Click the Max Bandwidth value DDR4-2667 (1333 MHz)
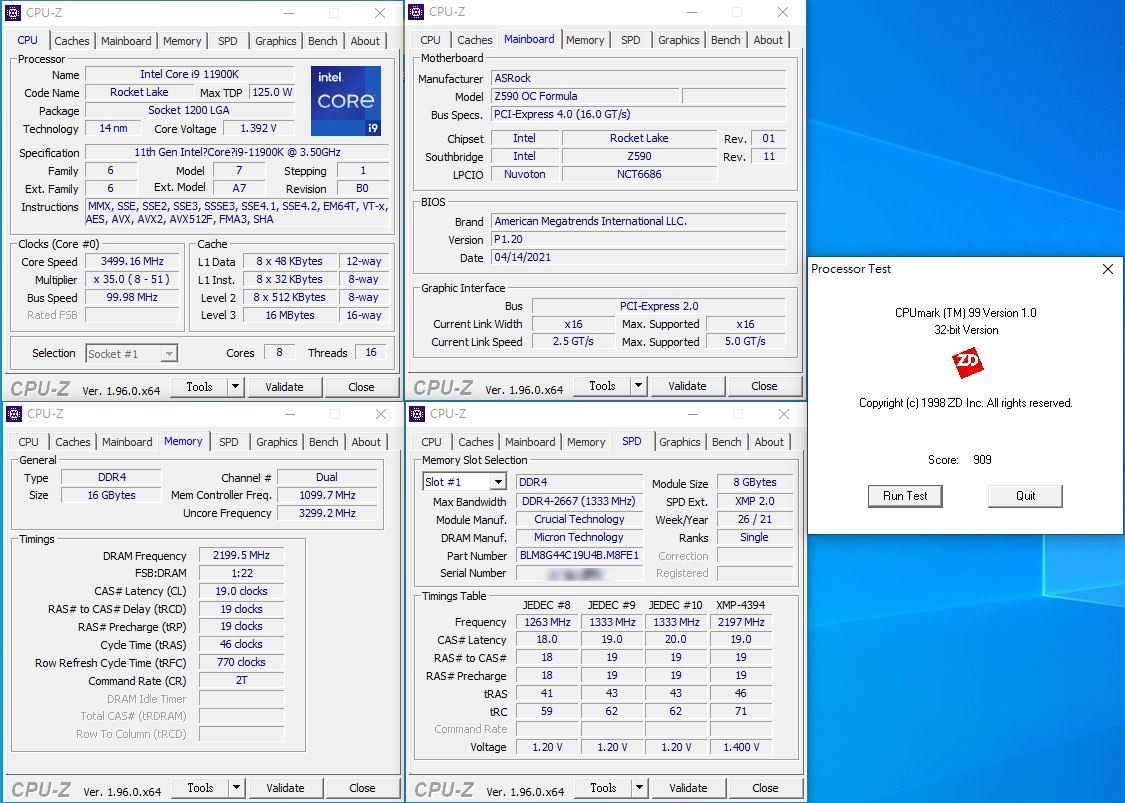 coord(579,502)
